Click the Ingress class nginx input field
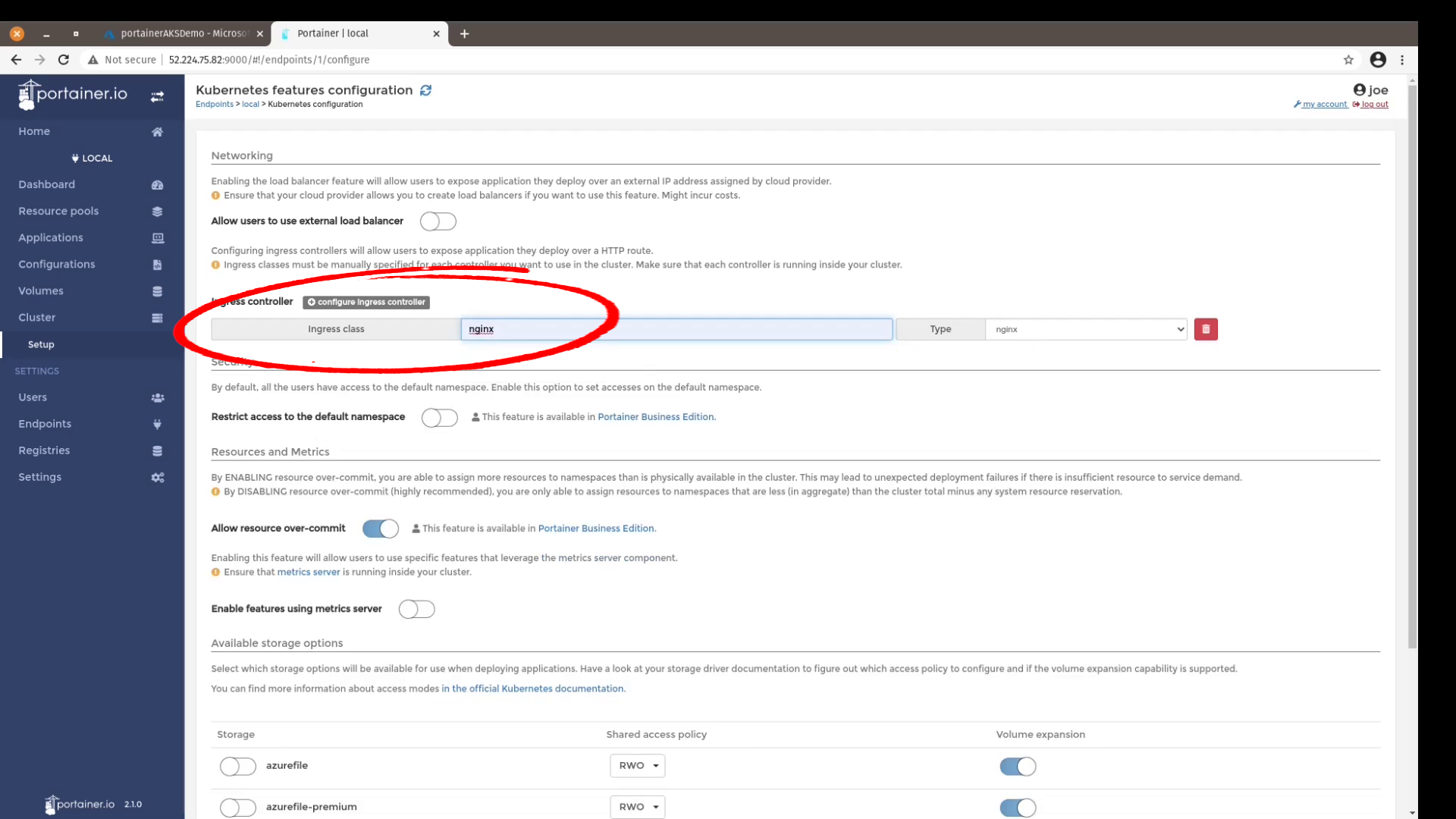Screen dimensions: 1456x819 click(x=676, y=329)
